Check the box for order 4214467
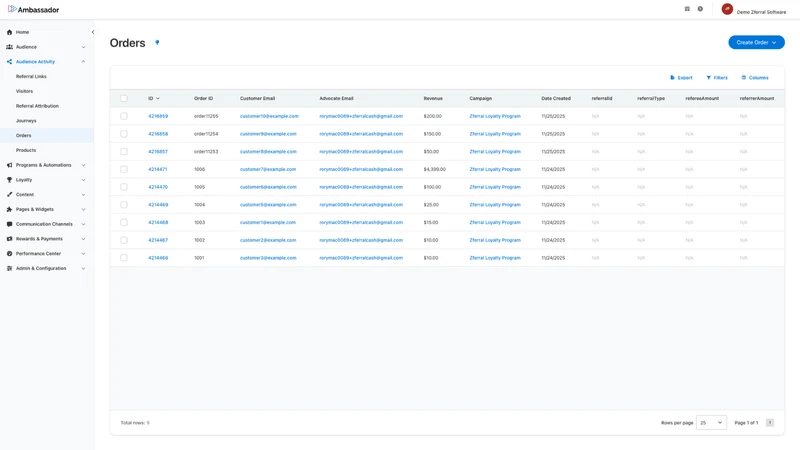Image resolution: width=800 pixels, height=450 pixels. coord(124,240)
